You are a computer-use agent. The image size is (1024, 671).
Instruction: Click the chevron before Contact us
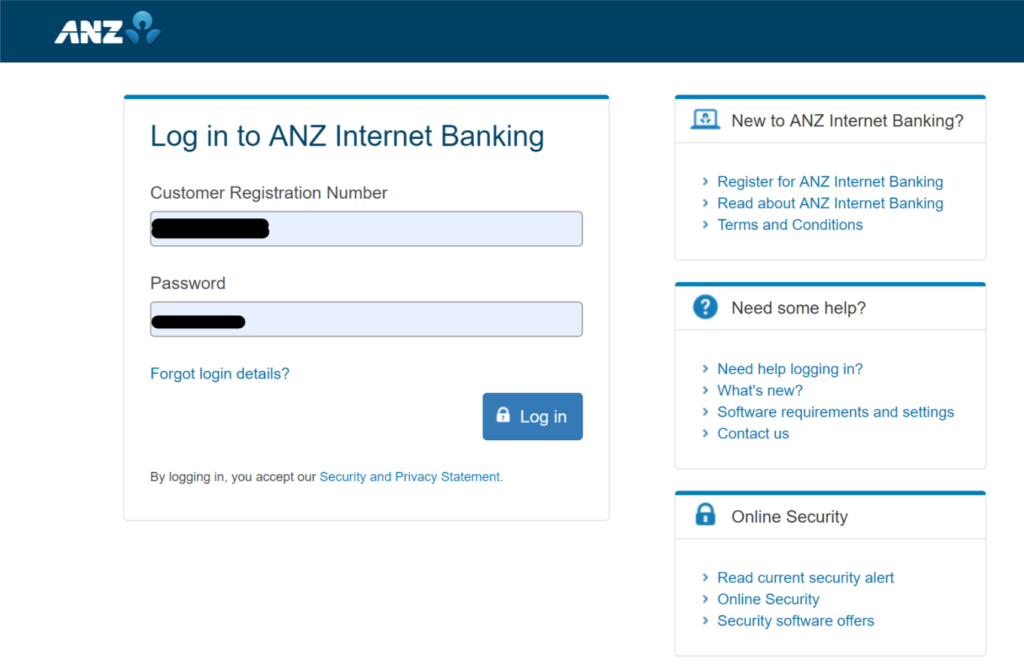[x=706, y=434]
